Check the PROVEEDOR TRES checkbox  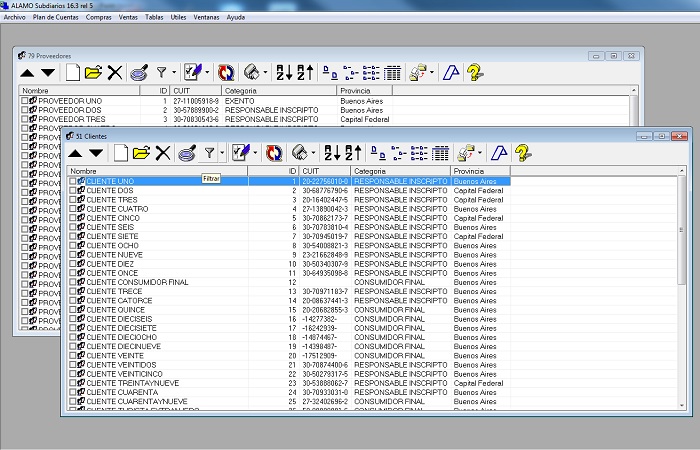[x=25, y=119]
